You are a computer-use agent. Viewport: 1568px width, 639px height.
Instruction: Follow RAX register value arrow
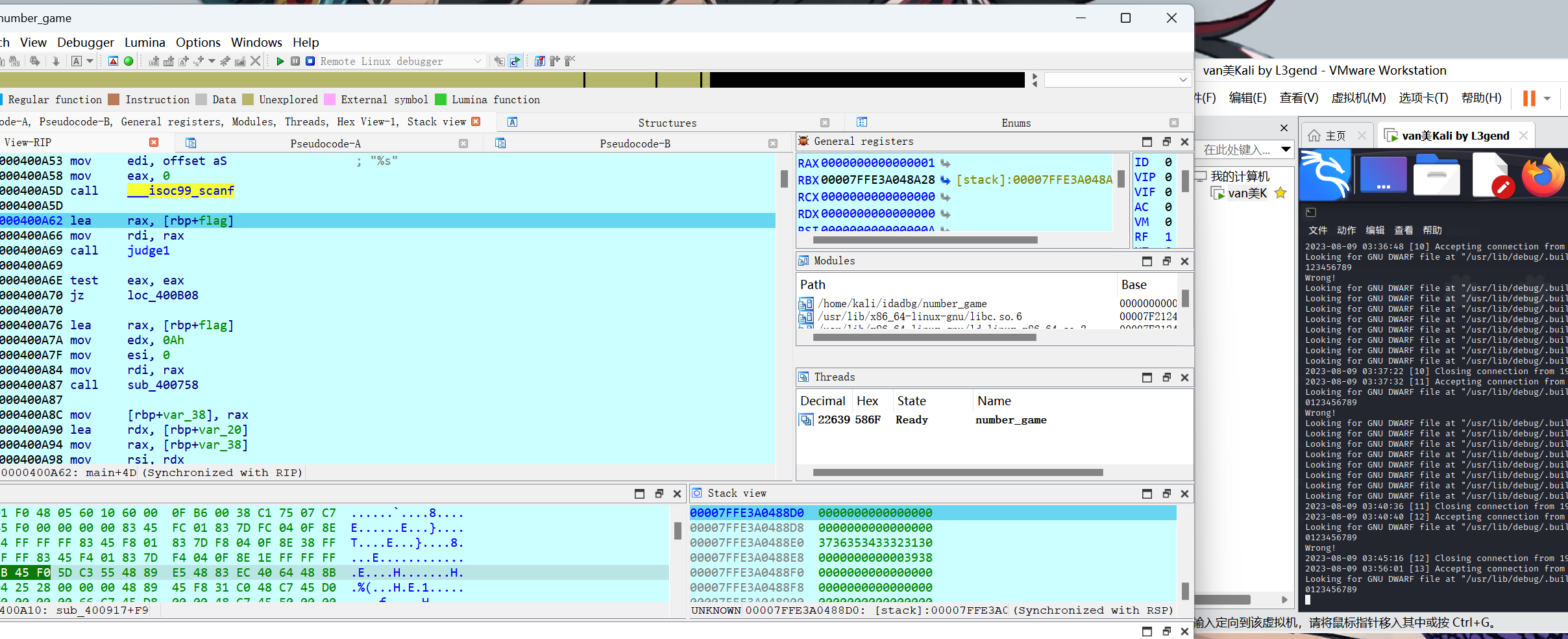(x=946, y=163)
